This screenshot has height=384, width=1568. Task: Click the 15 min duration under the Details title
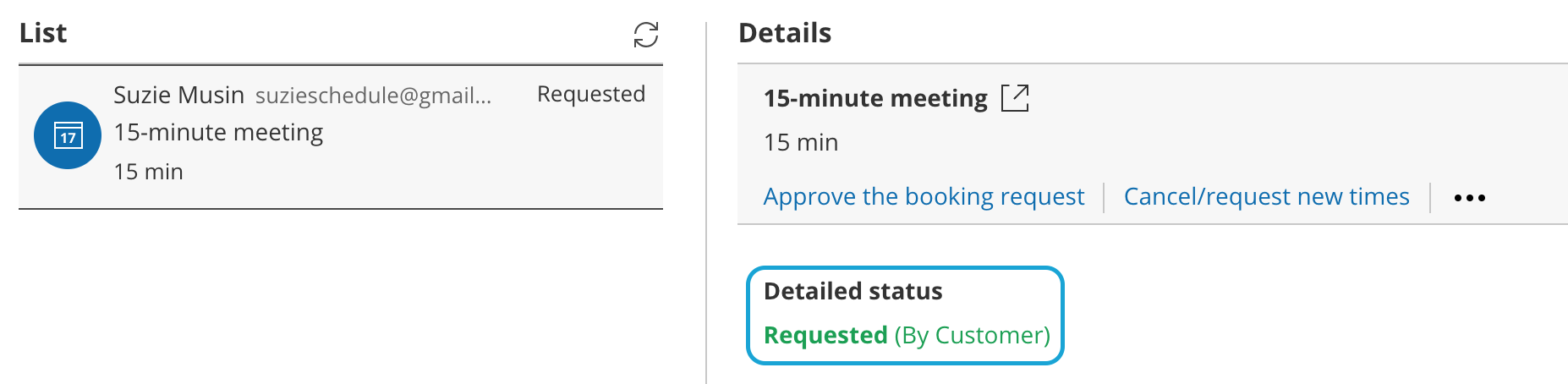[x=800, y=142]
